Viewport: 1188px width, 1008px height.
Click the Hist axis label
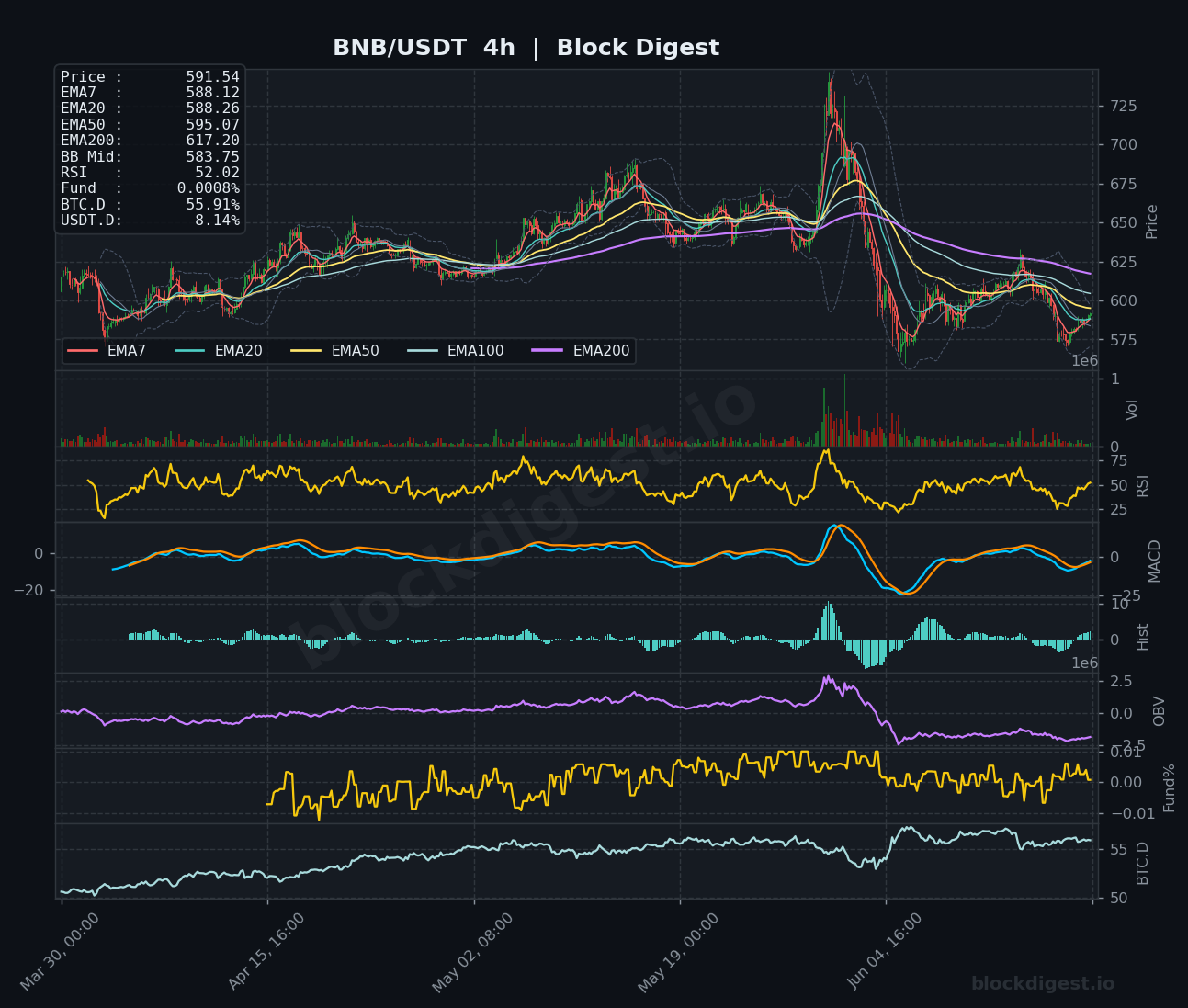pos(1143,637)
